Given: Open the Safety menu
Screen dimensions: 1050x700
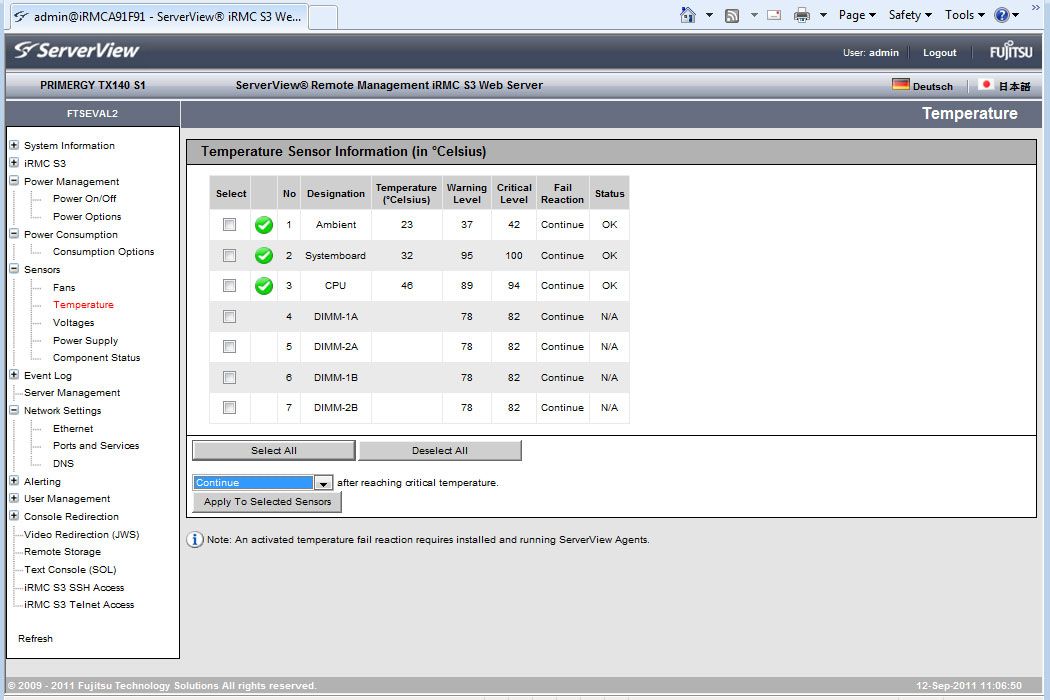Looking at the screenshot, I should 910,15.
